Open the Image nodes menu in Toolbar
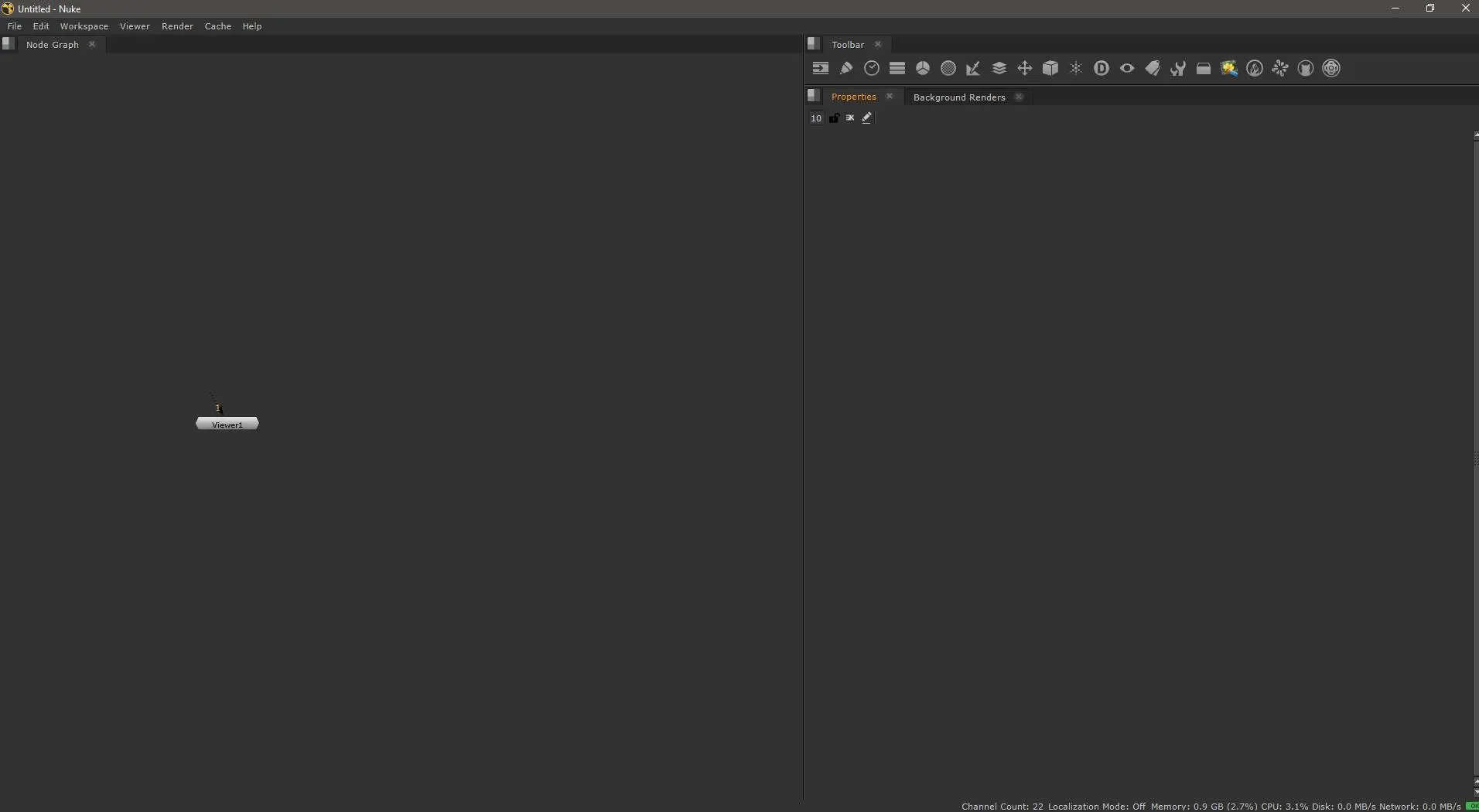This screenshot has width=1479, height=812. [x=821, y=69]
